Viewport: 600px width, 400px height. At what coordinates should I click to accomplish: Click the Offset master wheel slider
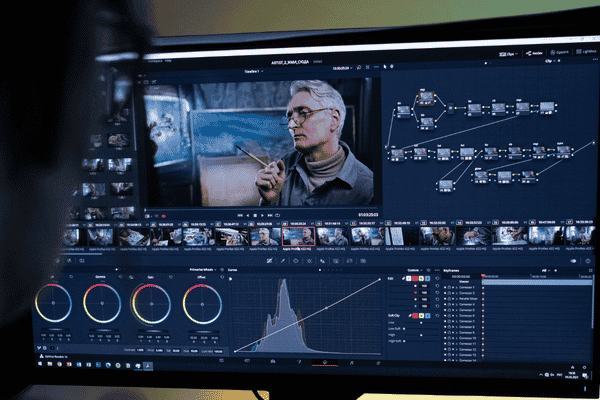click(203, 331)
